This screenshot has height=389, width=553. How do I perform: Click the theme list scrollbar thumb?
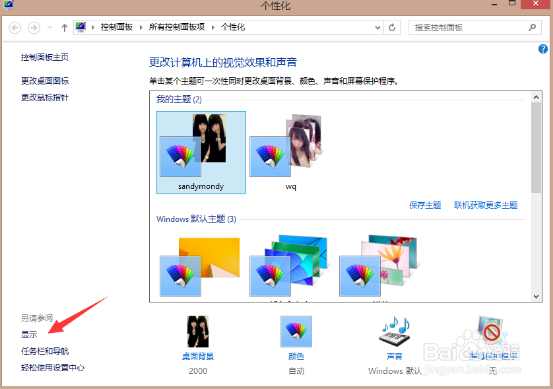click(x=536, y=147)
